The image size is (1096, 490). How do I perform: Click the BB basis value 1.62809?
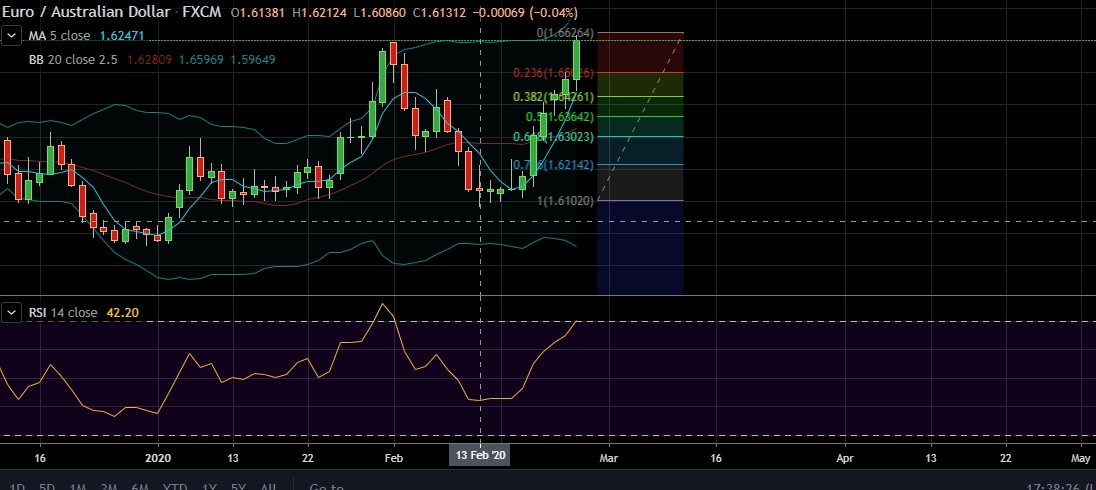click(x=150, y=59)
